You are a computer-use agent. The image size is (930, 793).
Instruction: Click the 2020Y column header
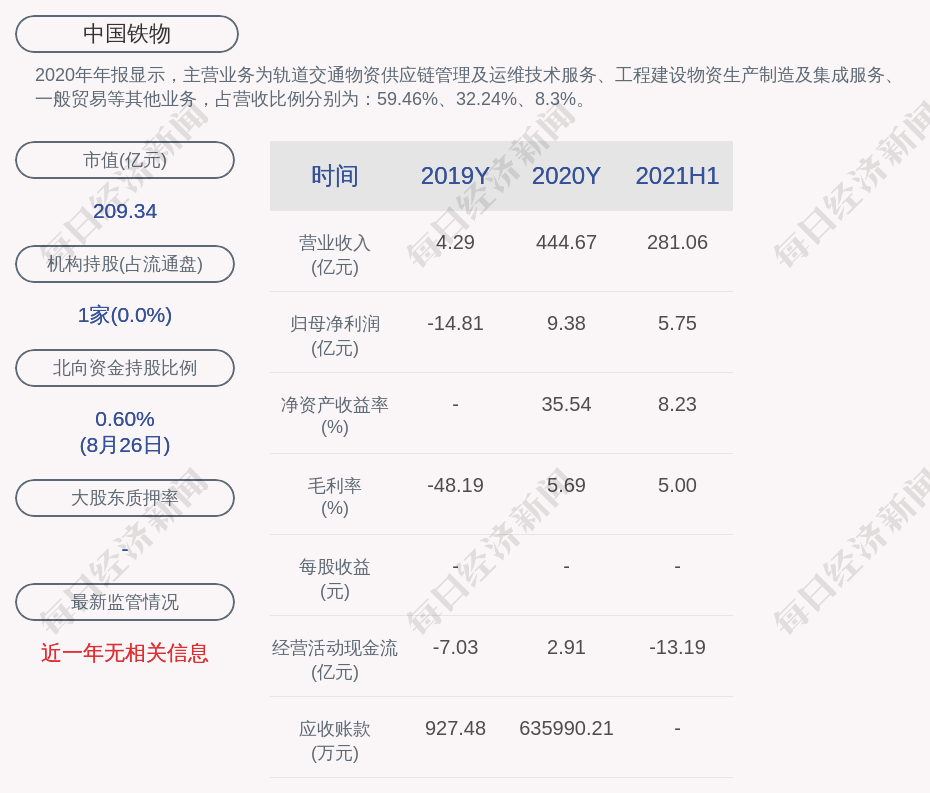[x=566, y=176]
